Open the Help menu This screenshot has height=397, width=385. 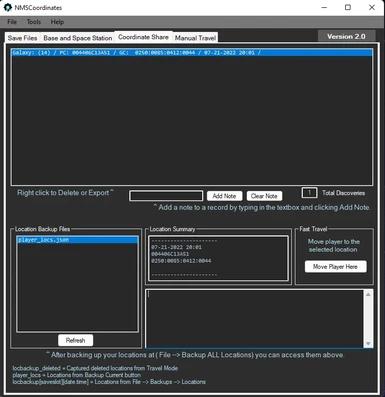(57, 22)
